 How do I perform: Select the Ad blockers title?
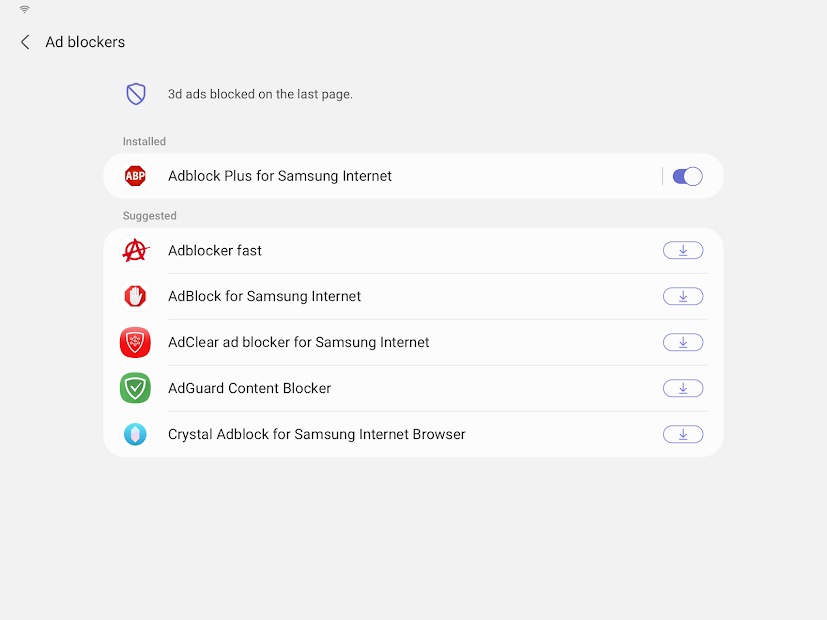(x=84, y=42)
